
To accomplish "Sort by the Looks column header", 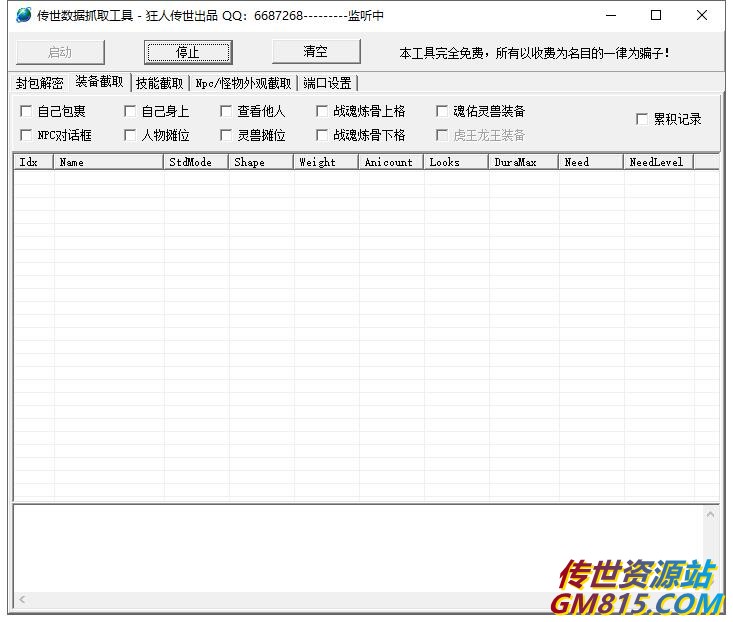I will [456, 162].
